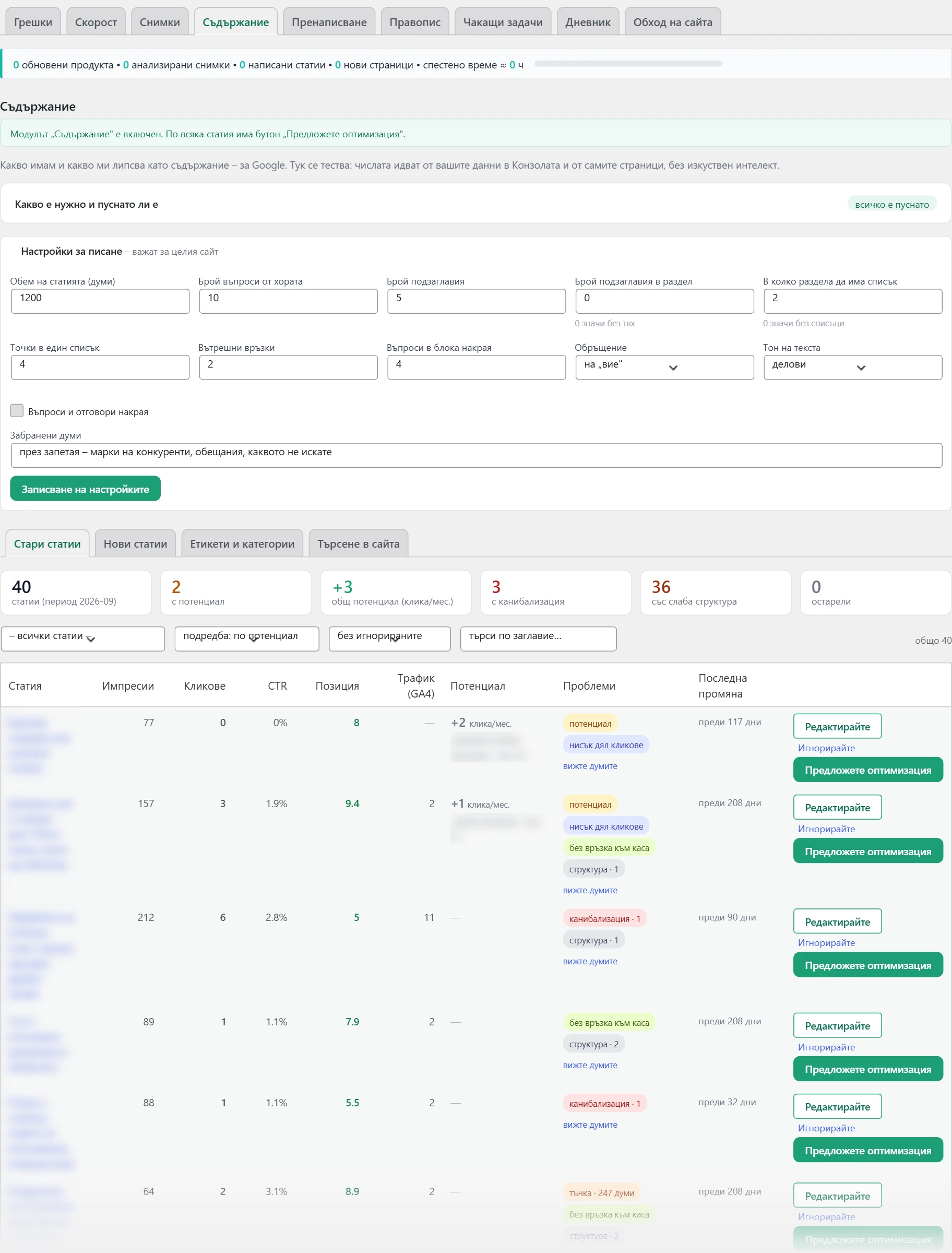Select the 'Обход на сайта' tab
The height and width of the screenshot is (1253, 952).
coord(673,22)
